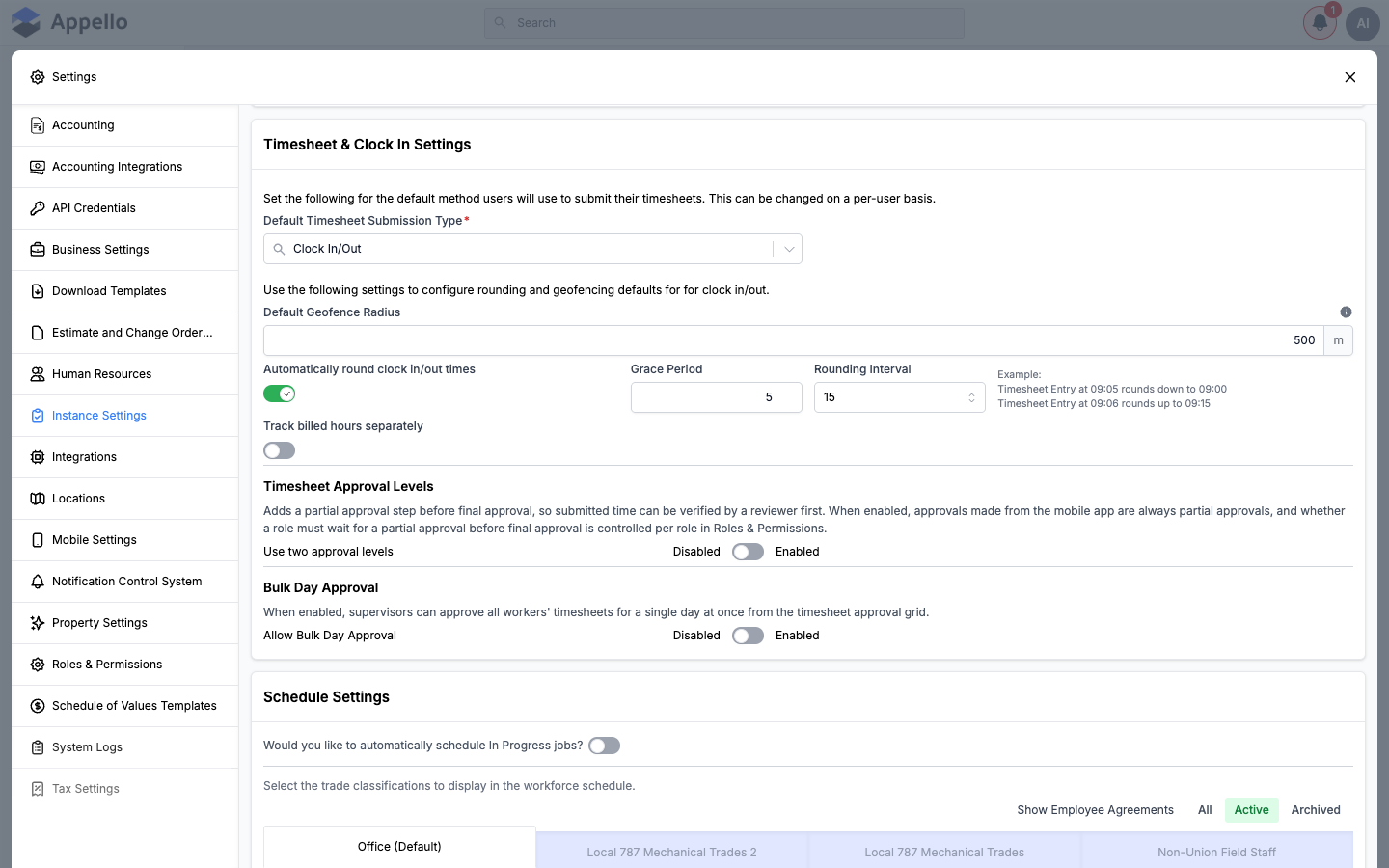Click the top Search field
Image resolution: width=1389 pixels, height=868 pixels.
pyautogui.click(x=723, y=23)
